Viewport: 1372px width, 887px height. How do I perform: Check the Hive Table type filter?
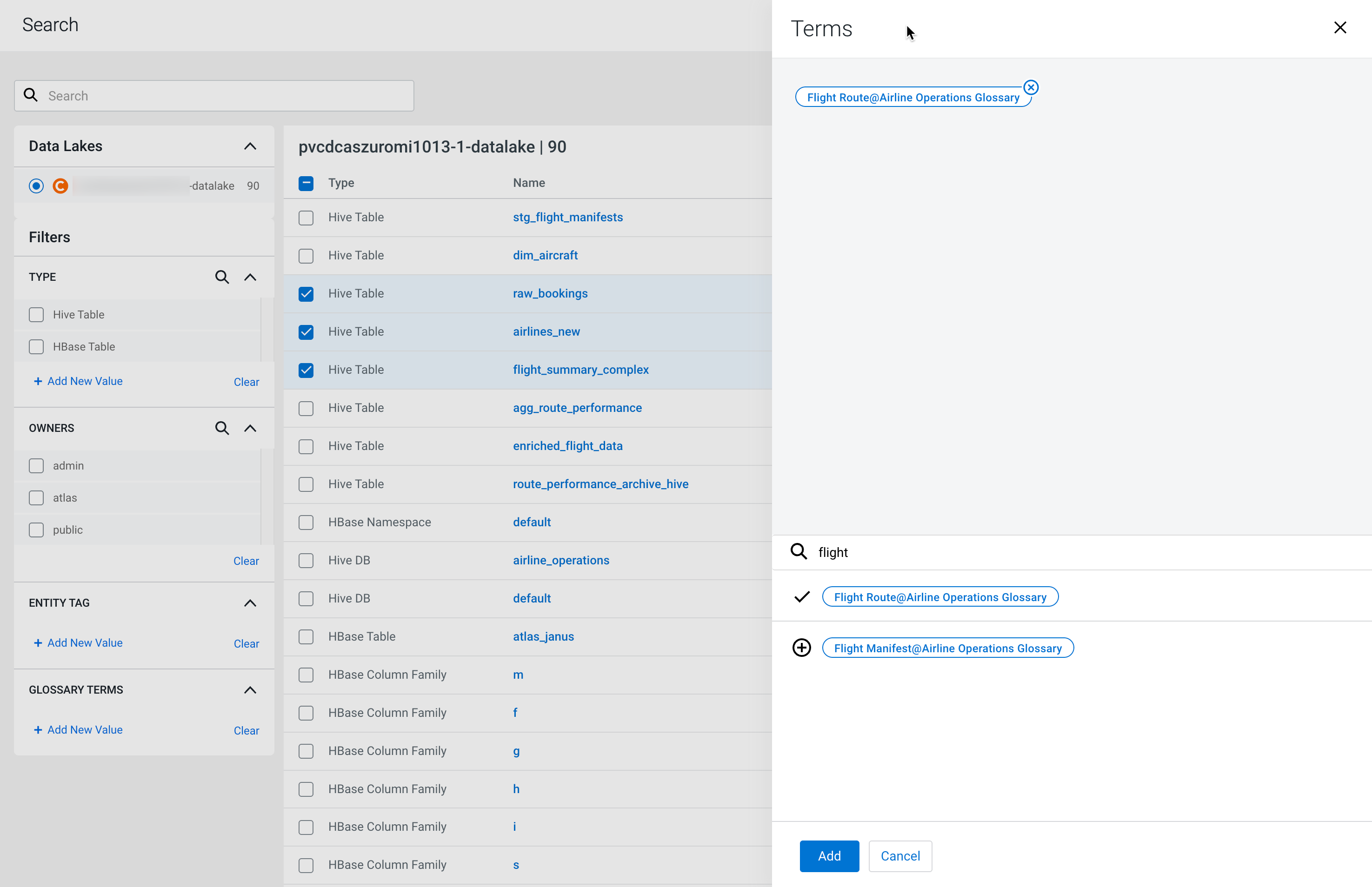click(36, 314)
